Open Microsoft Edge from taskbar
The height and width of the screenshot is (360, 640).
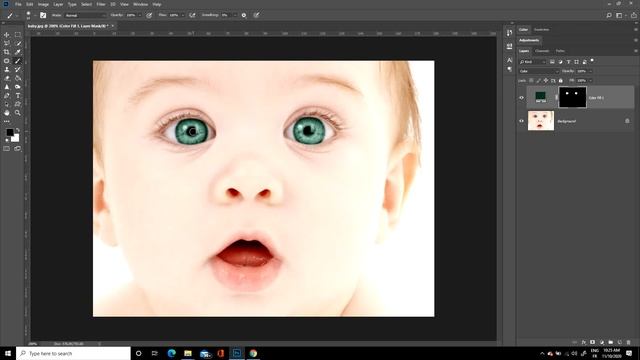171,353
